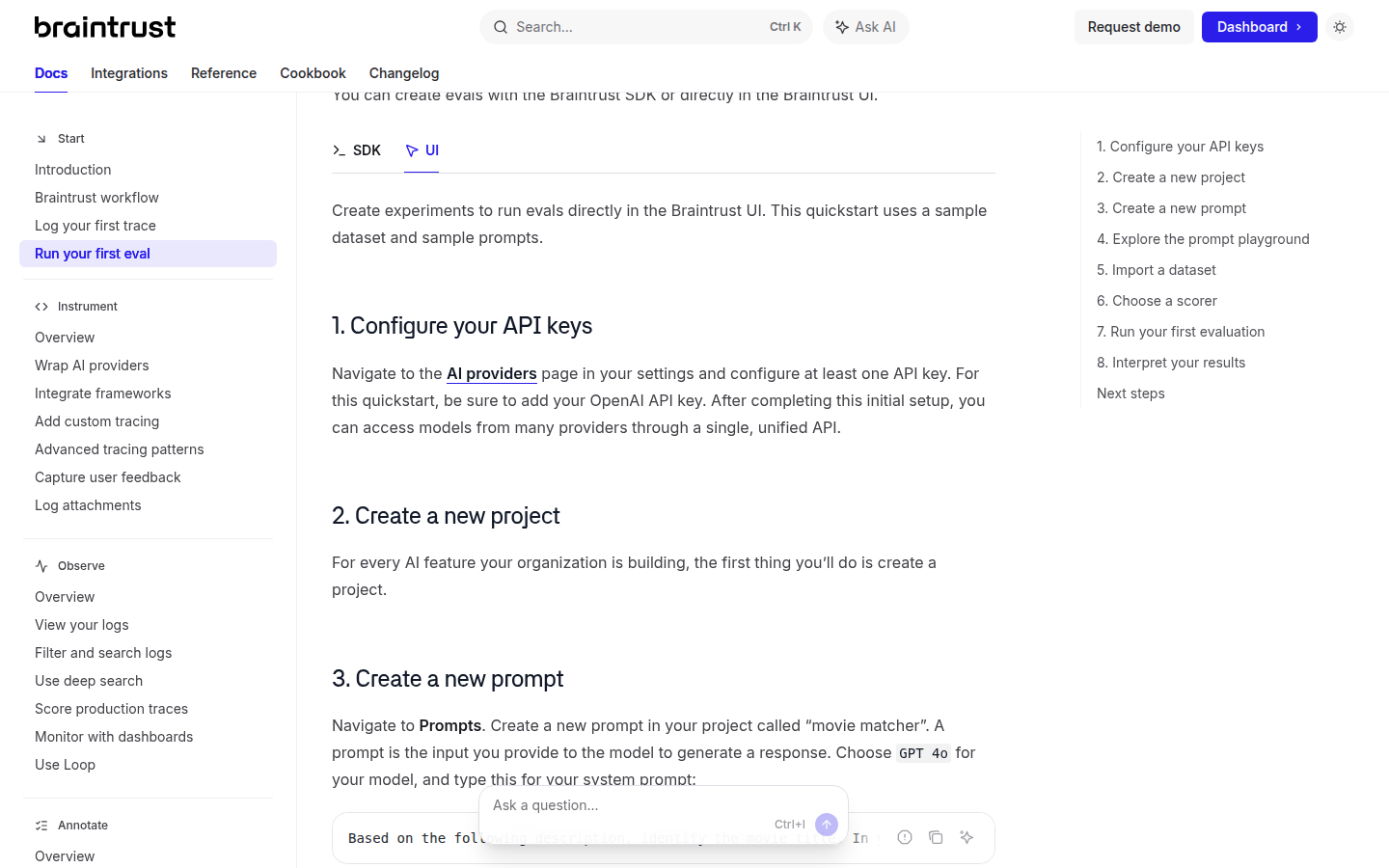Image resolution: width=1389 pixels, height=868 pixels.
Task: Ask AI about the code block
Action: point(967,837)
